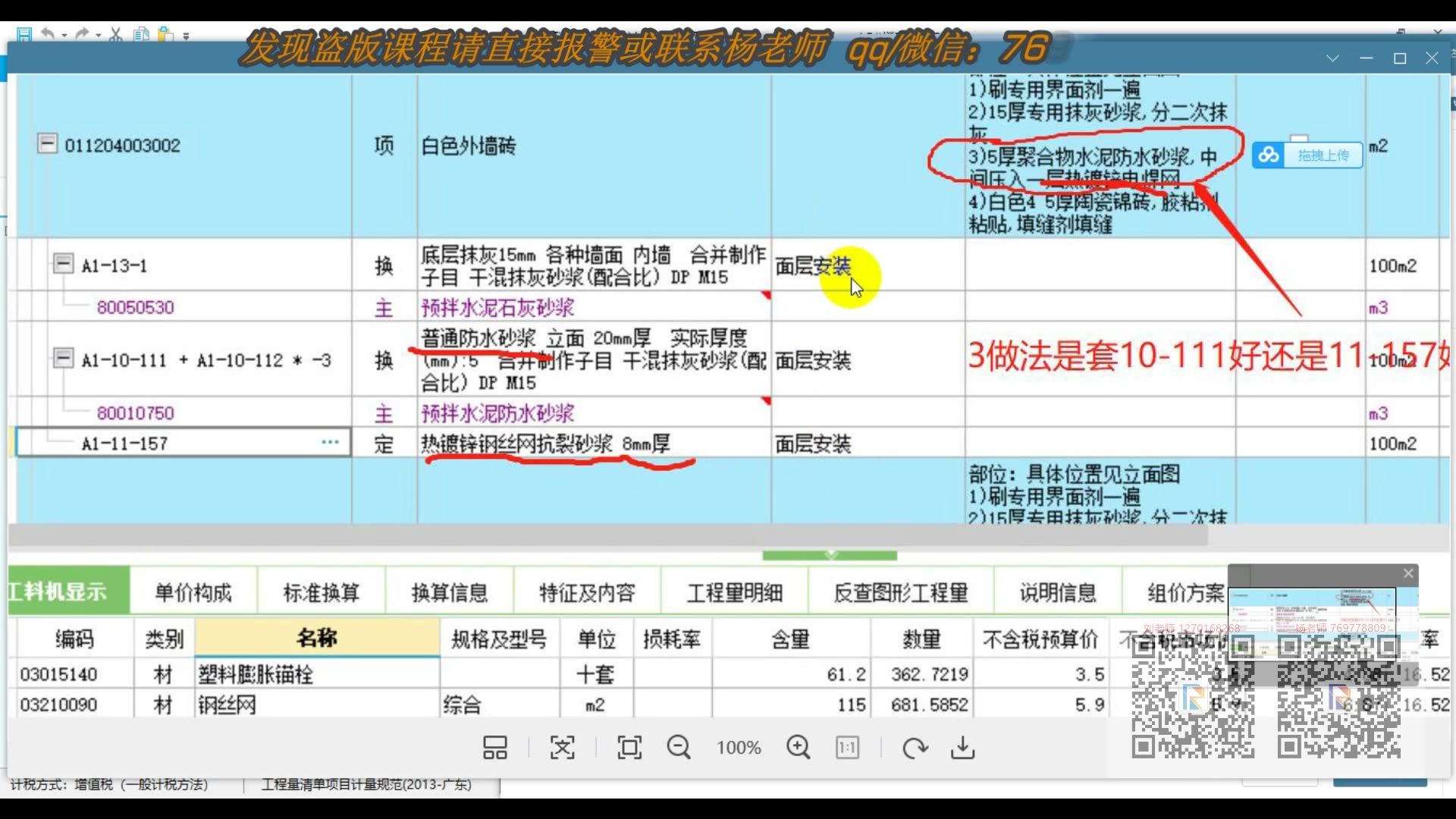This screenshot has height=819, width=1456.
Task: Select the 钢丝网 material name cell
Action: pos(317,704)
